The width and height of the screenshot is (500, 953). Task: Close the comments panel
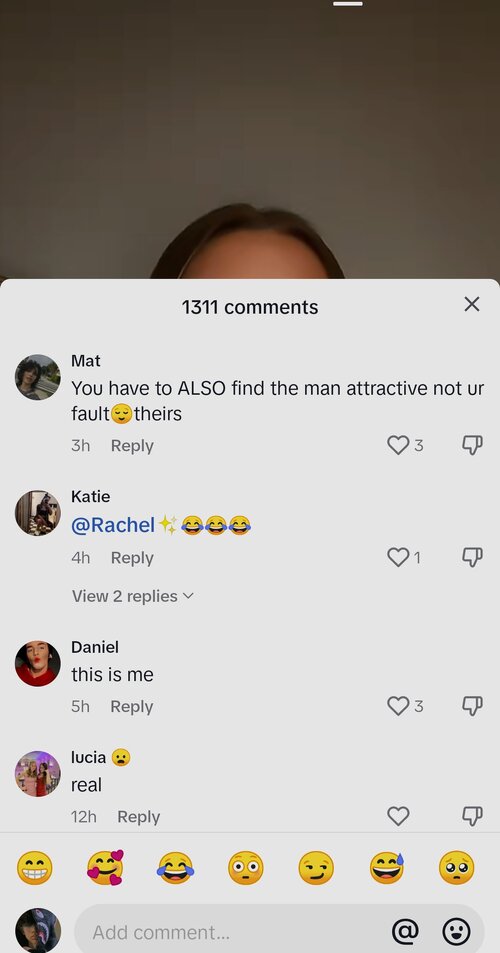(472, 304)
